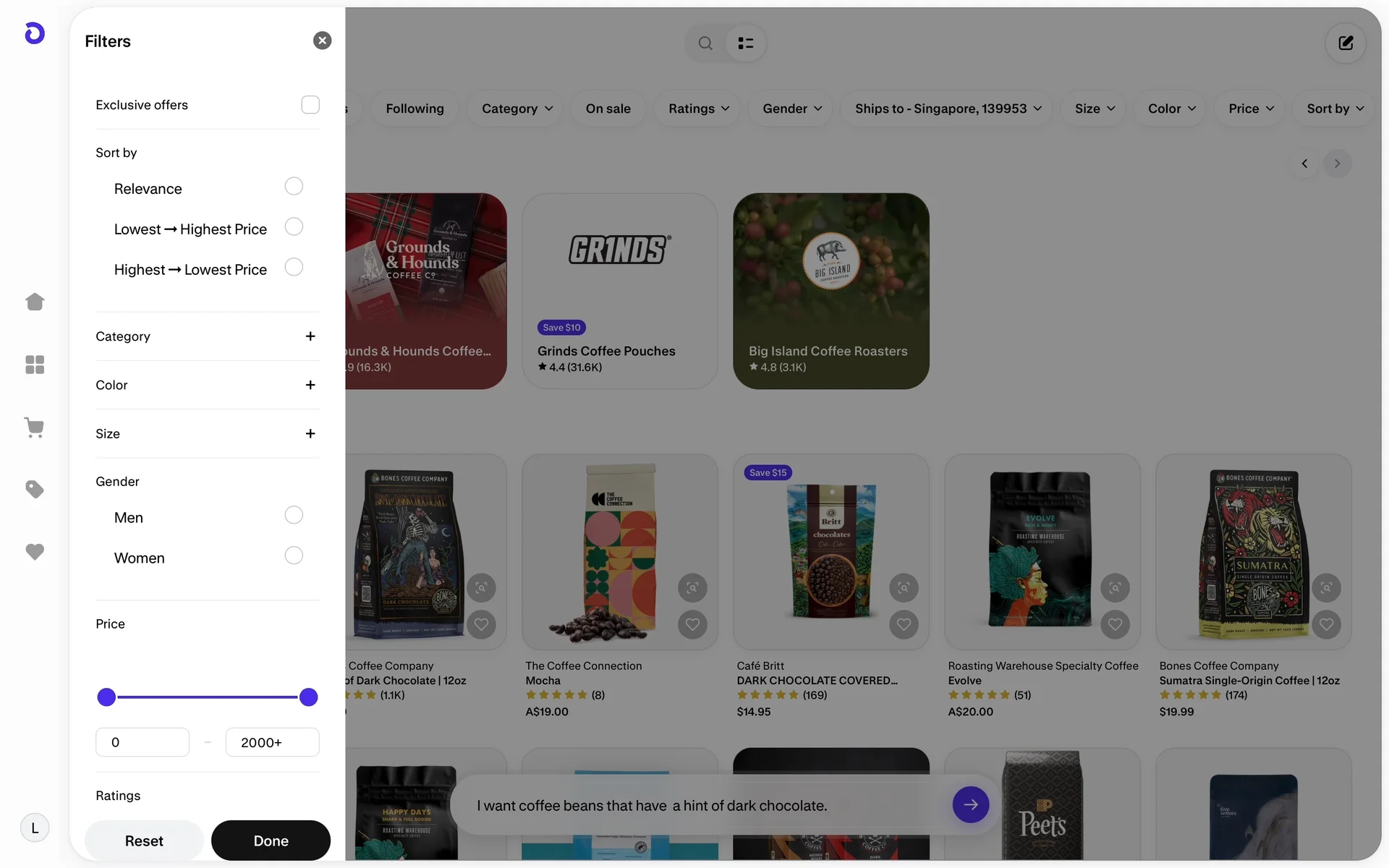The width and height of the screenshot is (1389, 868).
Task: Open the deals tag icon in sidebar
Action: 35,490
